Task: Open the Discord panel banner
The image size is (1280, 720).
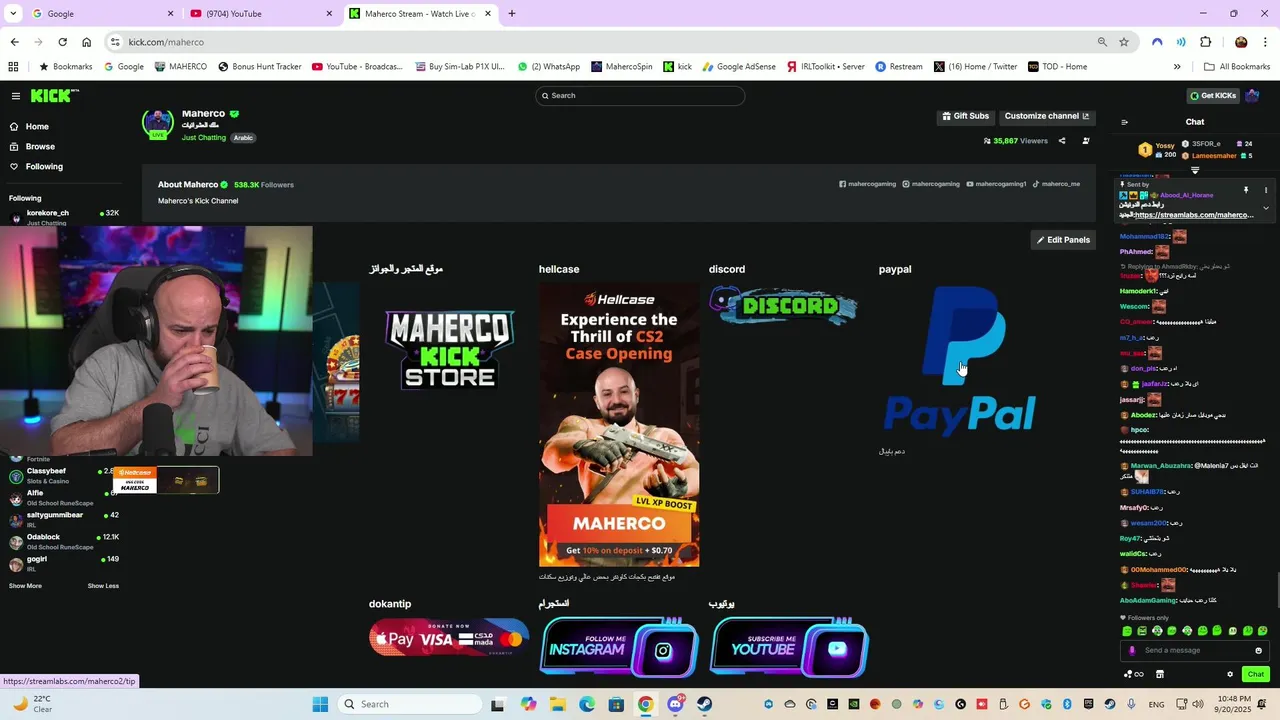Action: [x=784, y=306]
